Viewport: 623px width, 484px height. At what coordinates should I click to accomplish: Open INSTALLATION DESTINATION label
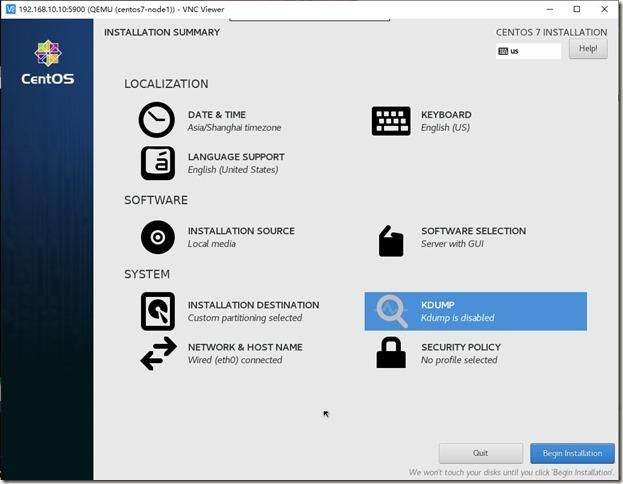[253, 305]
